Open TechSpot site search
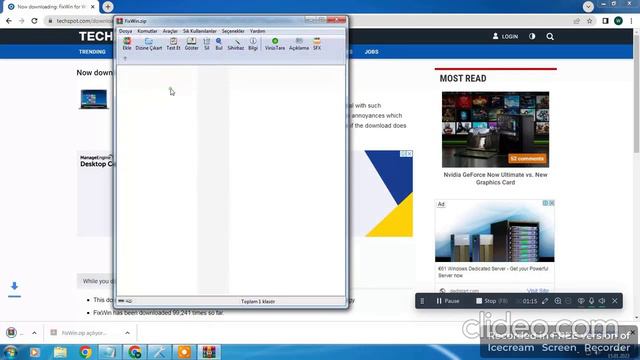 (x=550, y=36)
